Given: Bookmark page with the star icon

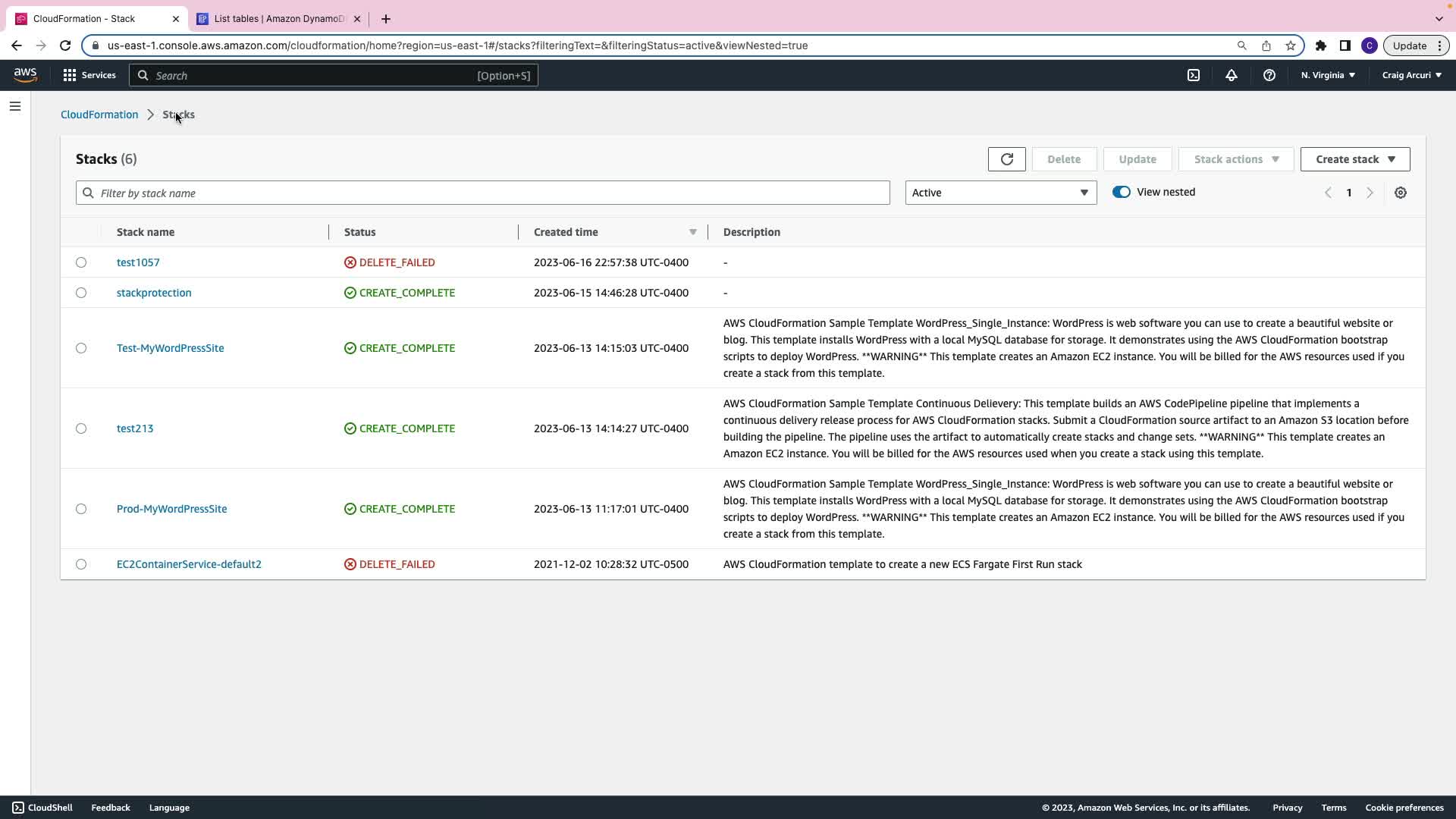Looking at the screenshot, I should [1290, 45].
